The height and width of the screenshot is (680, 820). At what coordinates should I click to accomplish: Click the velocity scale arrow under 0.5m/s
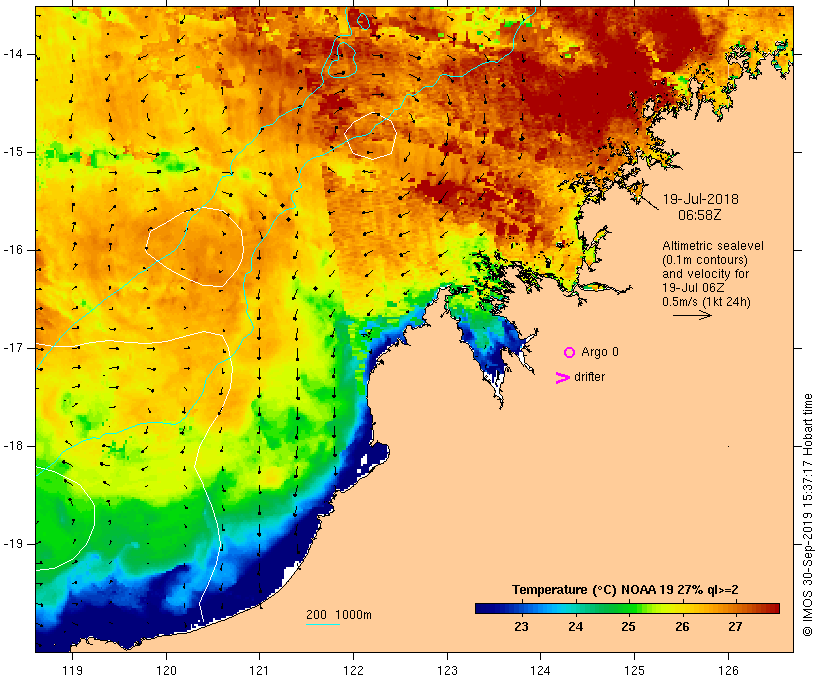pyautogui.click(x=692, y=315)
